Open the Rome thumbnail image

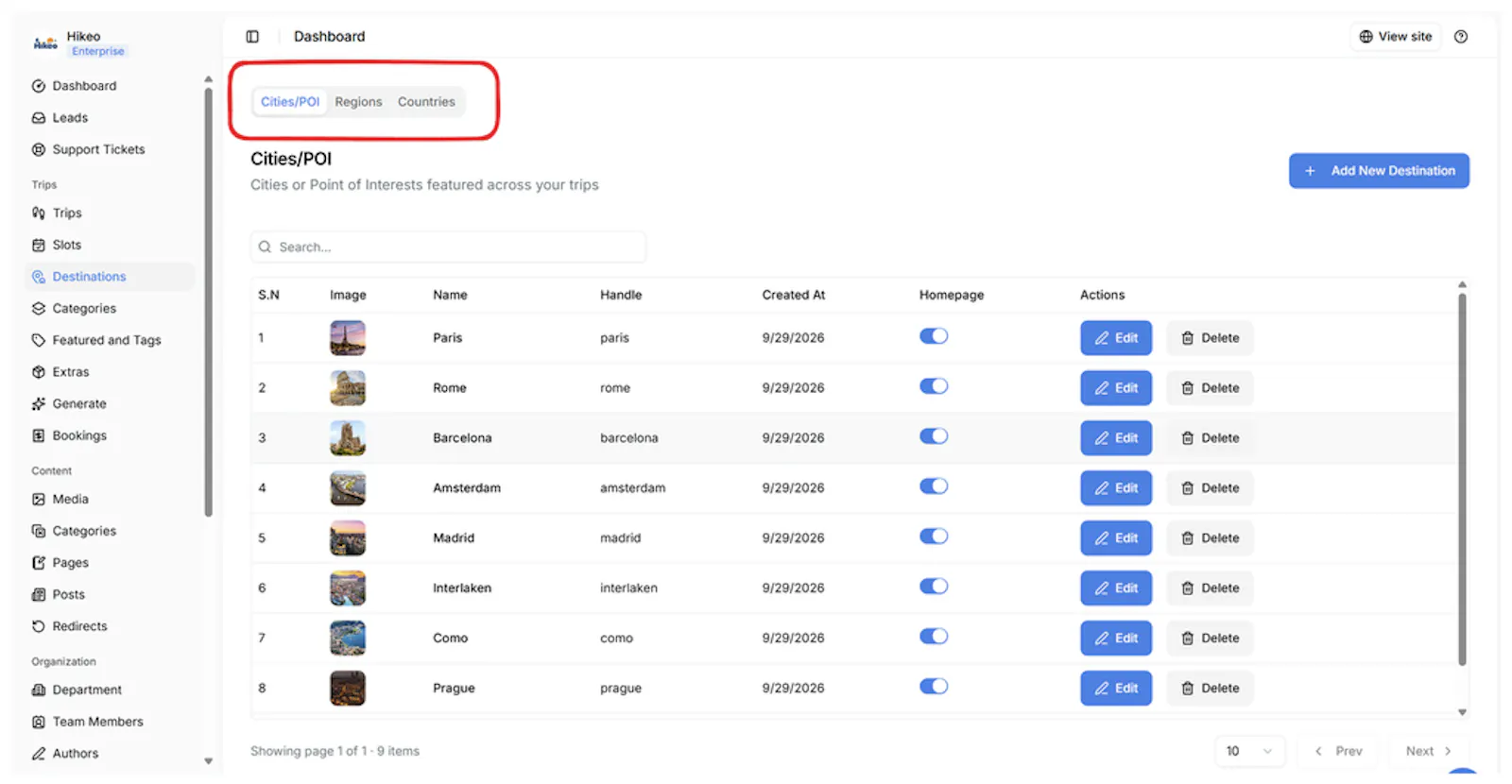click(x=348, y=388)
